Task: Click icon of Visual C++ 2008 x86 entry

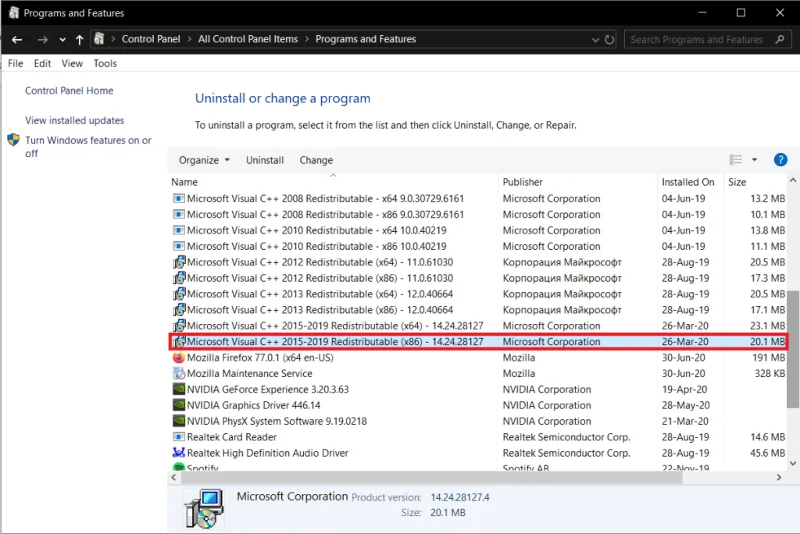Action: pyautogui.click(x=179, y=214)
